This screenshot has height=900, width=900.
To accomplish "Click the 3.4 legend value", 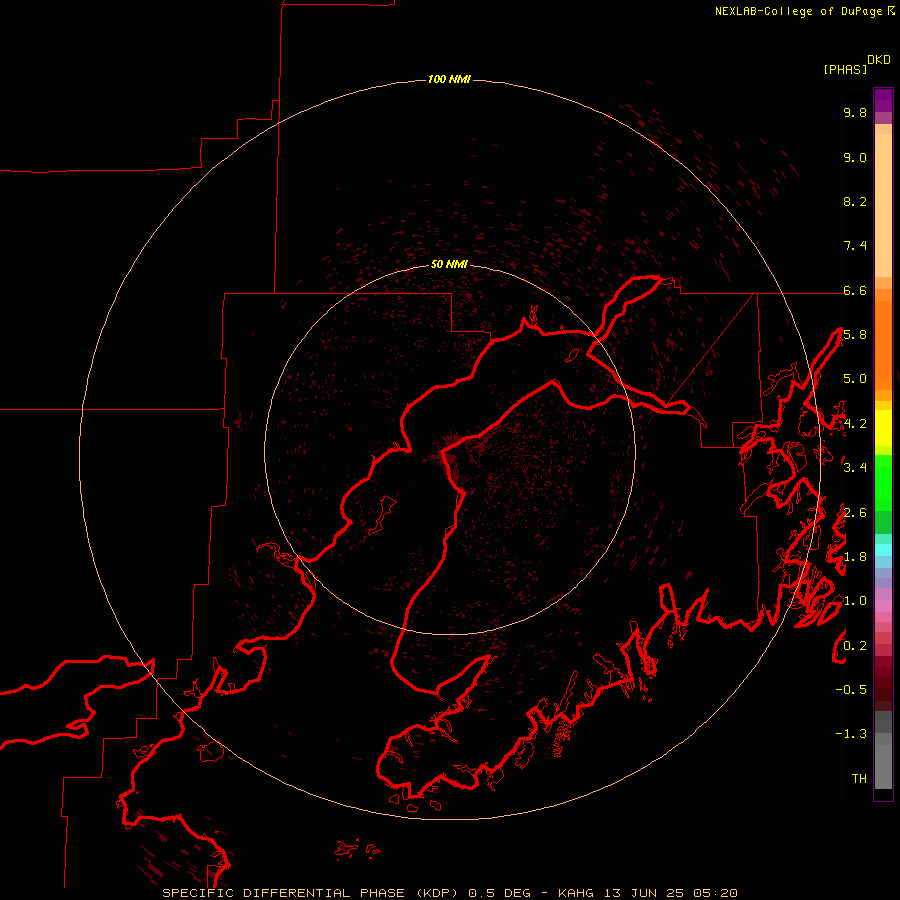I will tap(855, 468).
